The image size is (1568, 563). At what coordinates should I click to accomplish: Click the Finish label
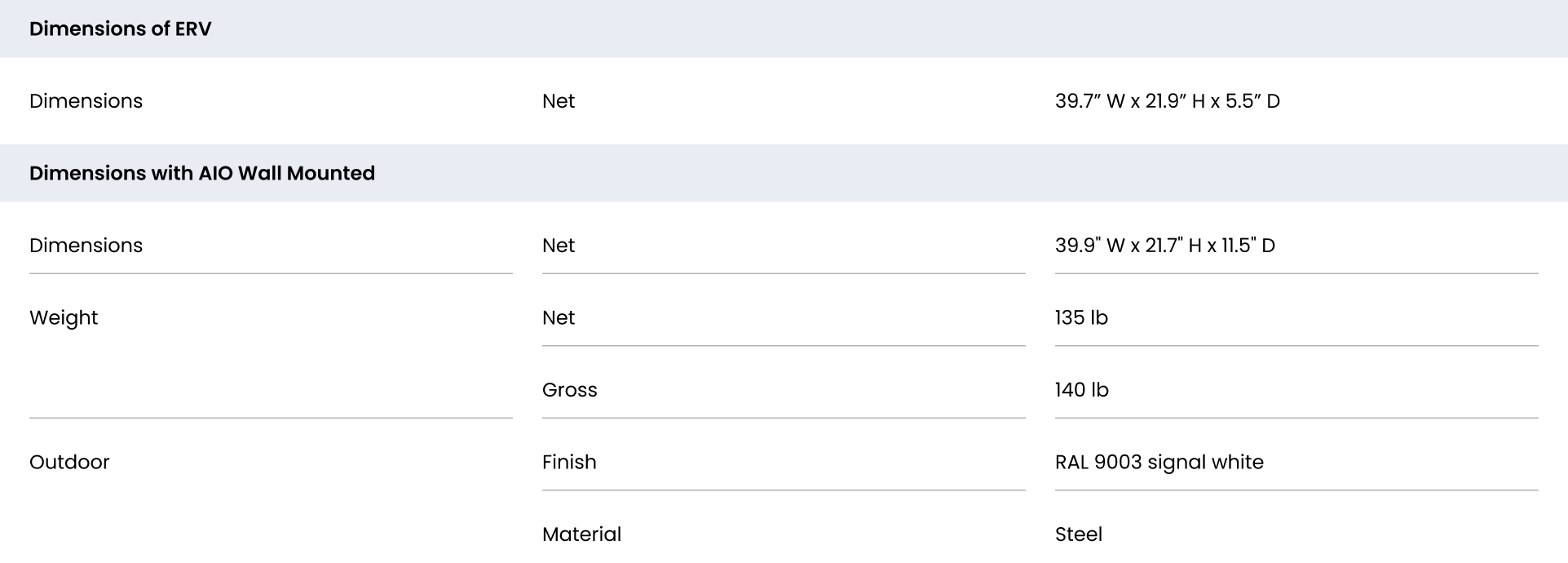coord(569,463)
